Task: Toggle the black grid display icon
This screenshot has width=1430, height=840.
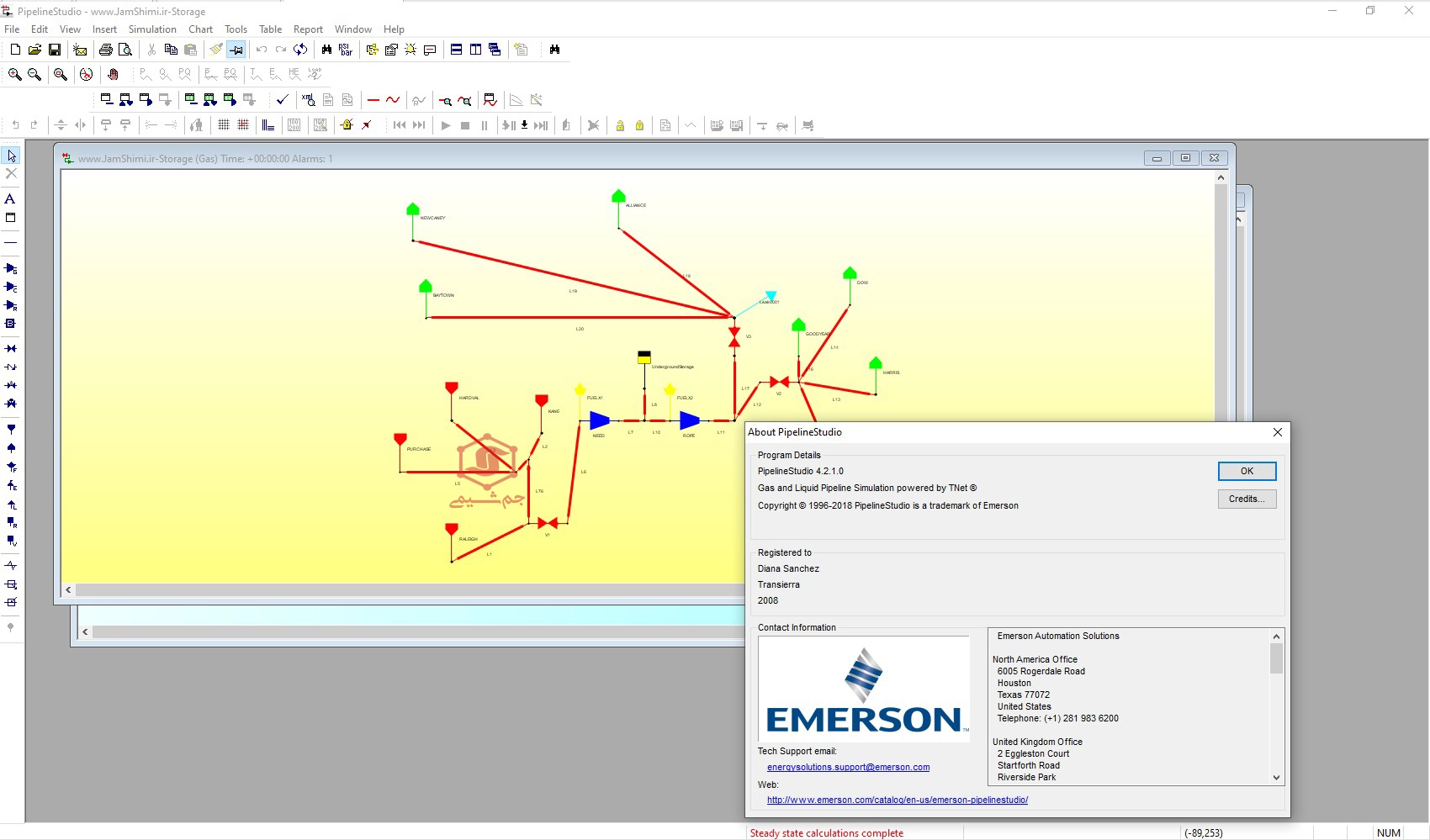Action: pos(224,125)
